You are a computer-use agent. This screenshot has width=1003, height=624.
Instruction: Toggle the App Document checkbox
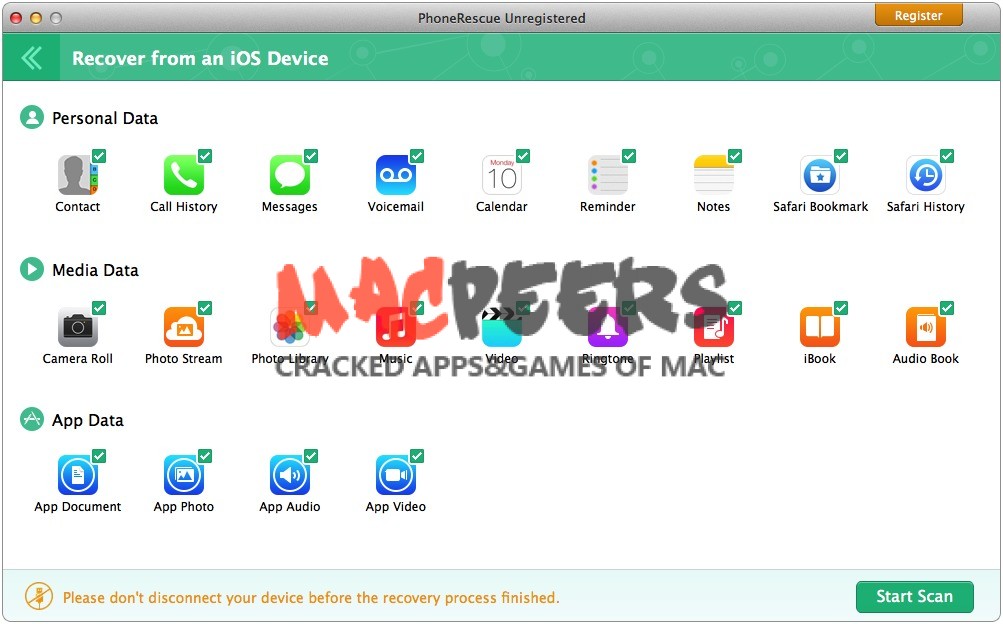point(99,455)
